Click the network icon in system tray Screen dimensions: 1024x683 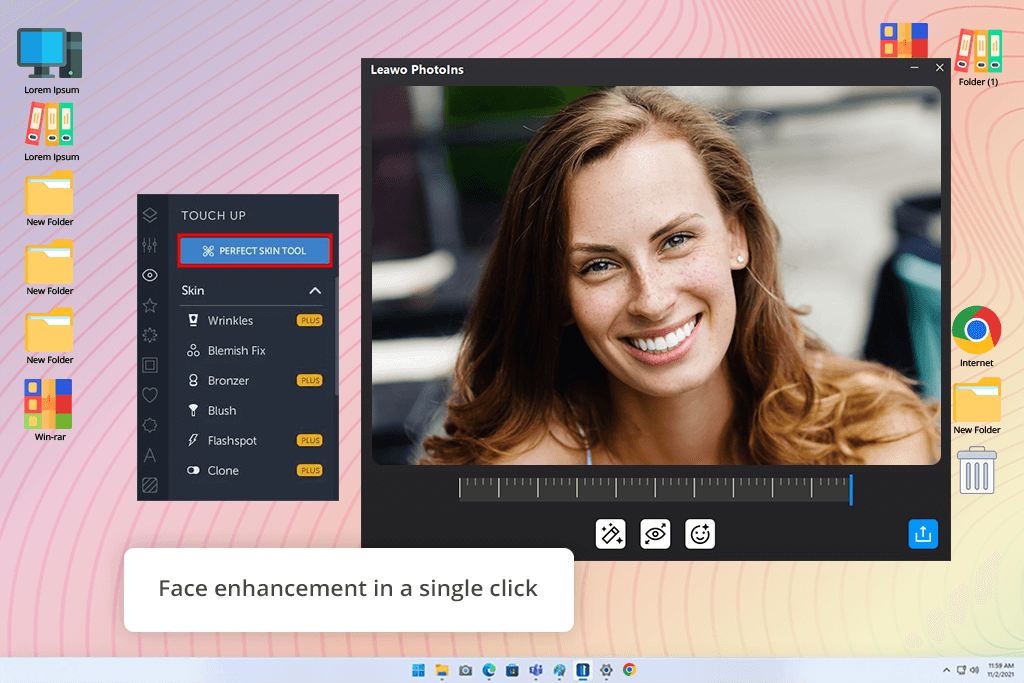tap(961, 670)
